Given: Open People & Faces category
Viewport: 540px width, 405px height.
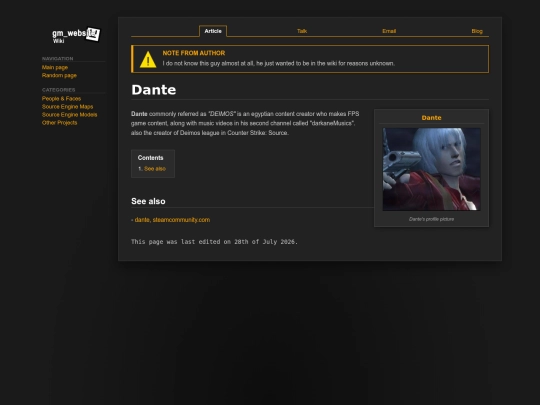Looking at the screenshot, I should [x=61, y=98].
